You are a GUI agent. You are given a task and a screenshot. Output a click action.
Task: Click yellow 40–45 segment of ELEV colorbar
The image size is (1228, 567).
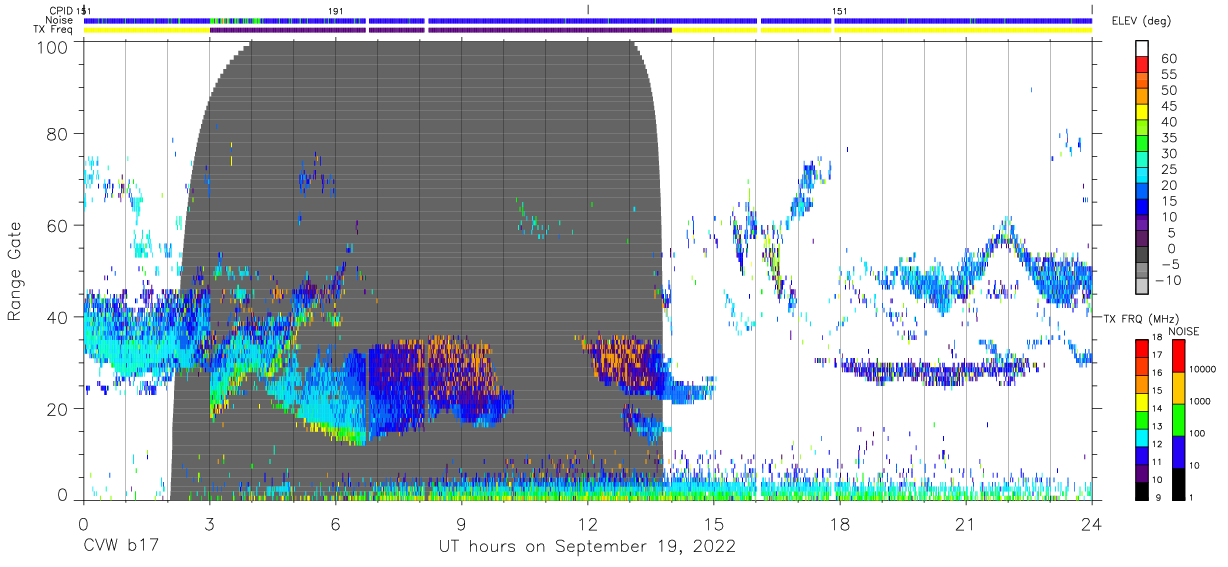click(x=1141, y=113)
